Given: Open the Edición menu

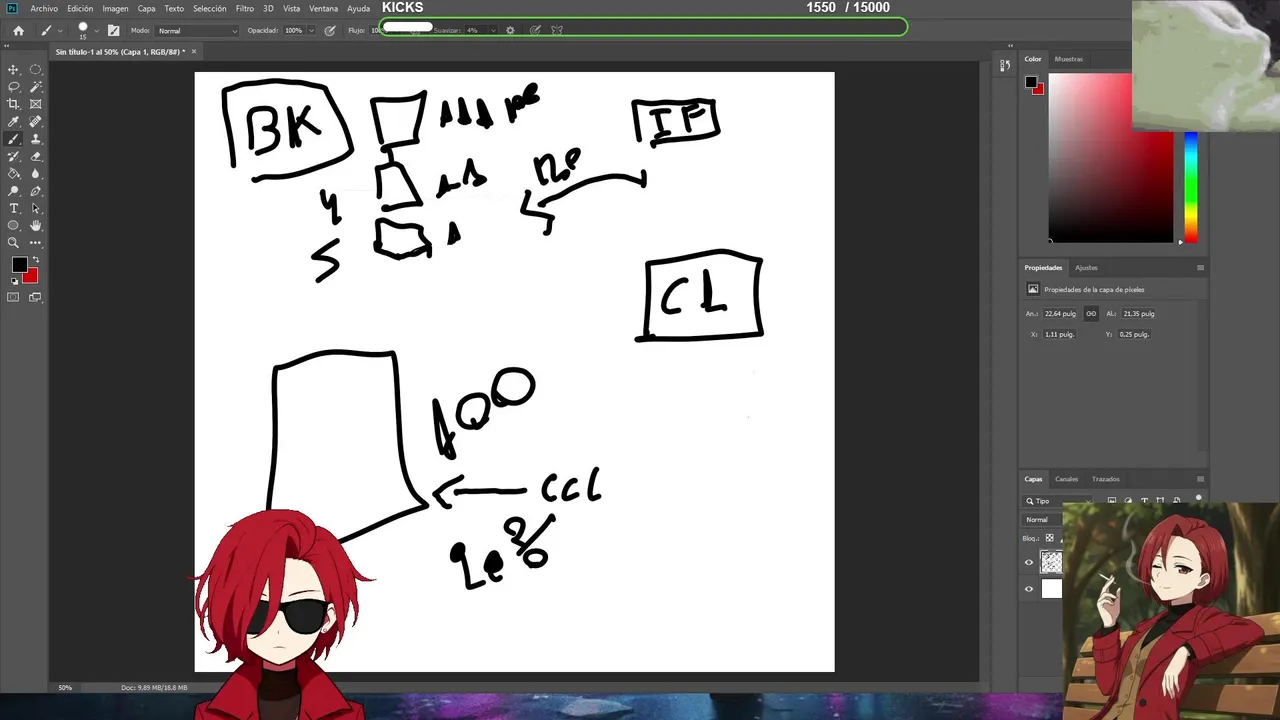Looking at the screenshot, I should coord(80,8).
